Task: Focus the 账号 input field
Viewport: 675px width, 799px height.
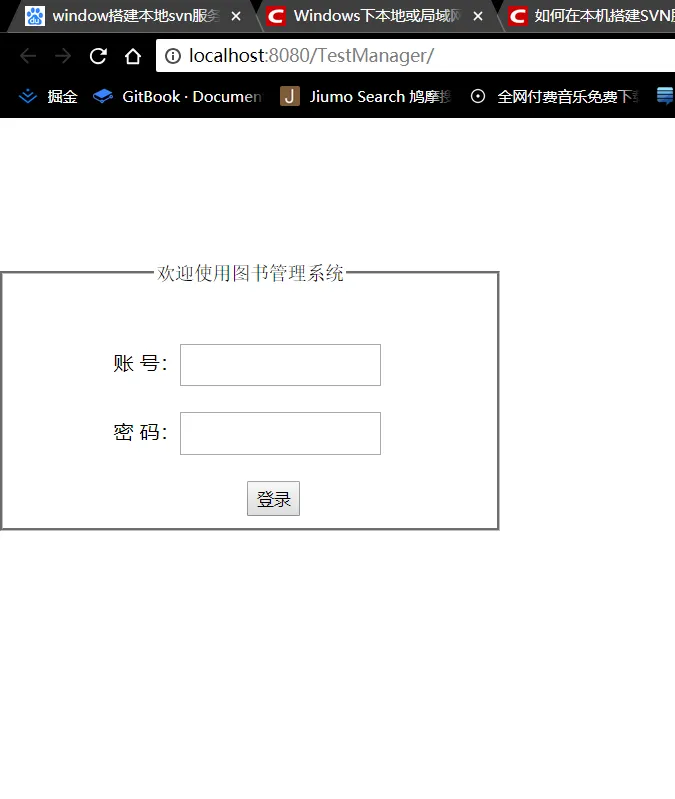Action: coord(280,365)
